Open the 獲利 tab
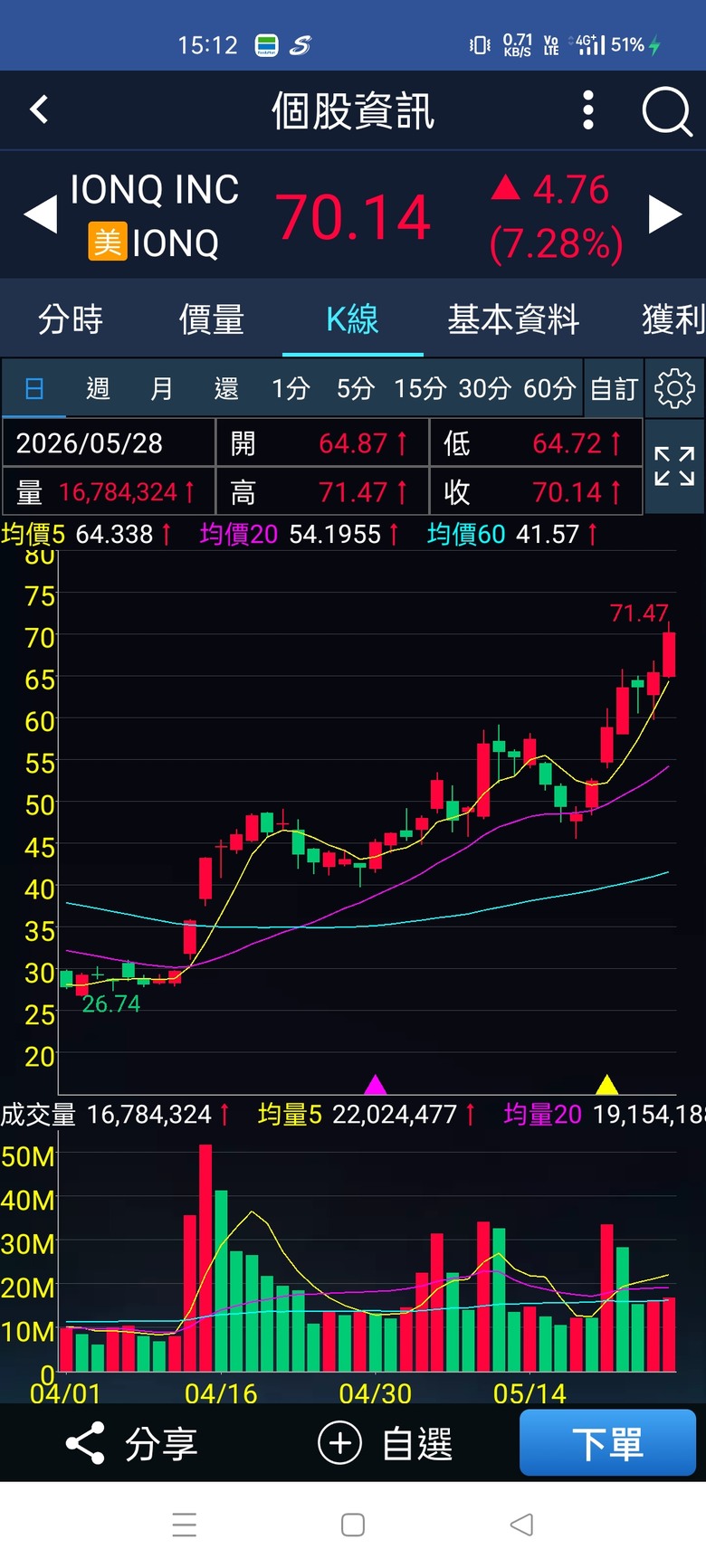Screen dimensions: 706x1568 (x=673, y=319)
